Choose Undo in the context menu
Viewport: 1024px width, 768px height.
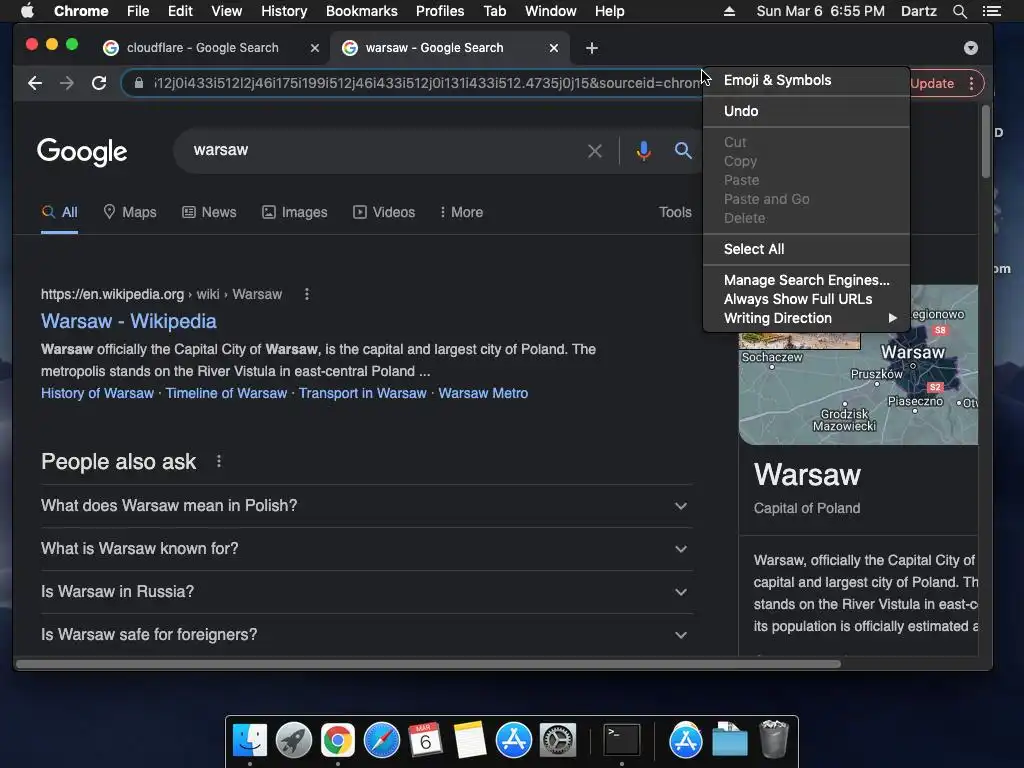click(x=807, y=111)
